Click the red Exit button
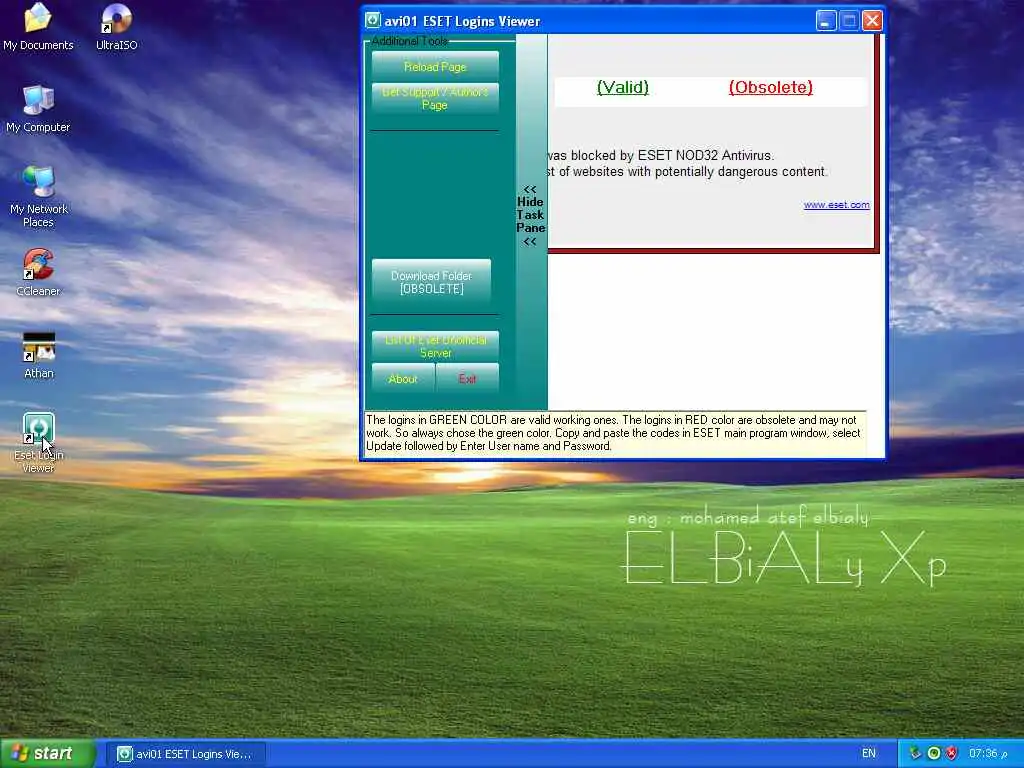Viewport: 1024px width, 768px height. [467, 379]
